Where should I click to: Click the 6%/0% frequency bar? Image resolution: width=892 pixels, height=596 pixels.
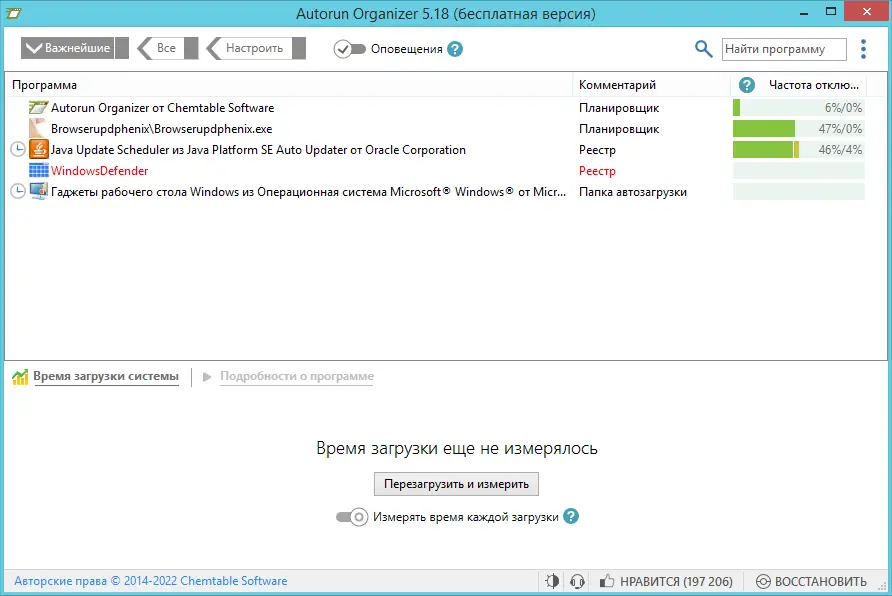(799, 107)
